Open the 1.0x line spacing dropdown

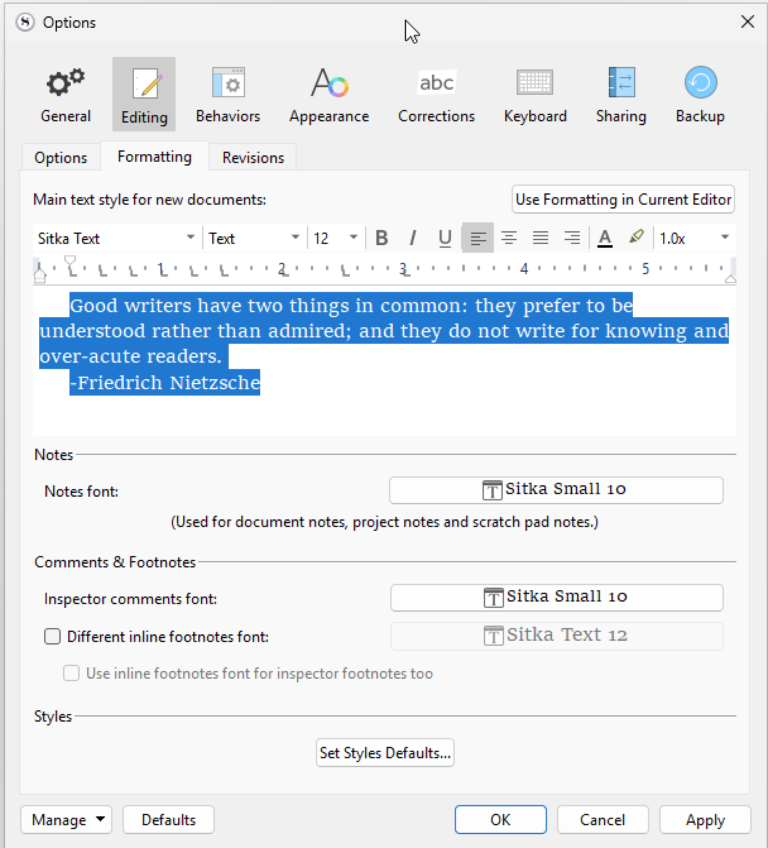pyautogui.click(x=694, y=238)
